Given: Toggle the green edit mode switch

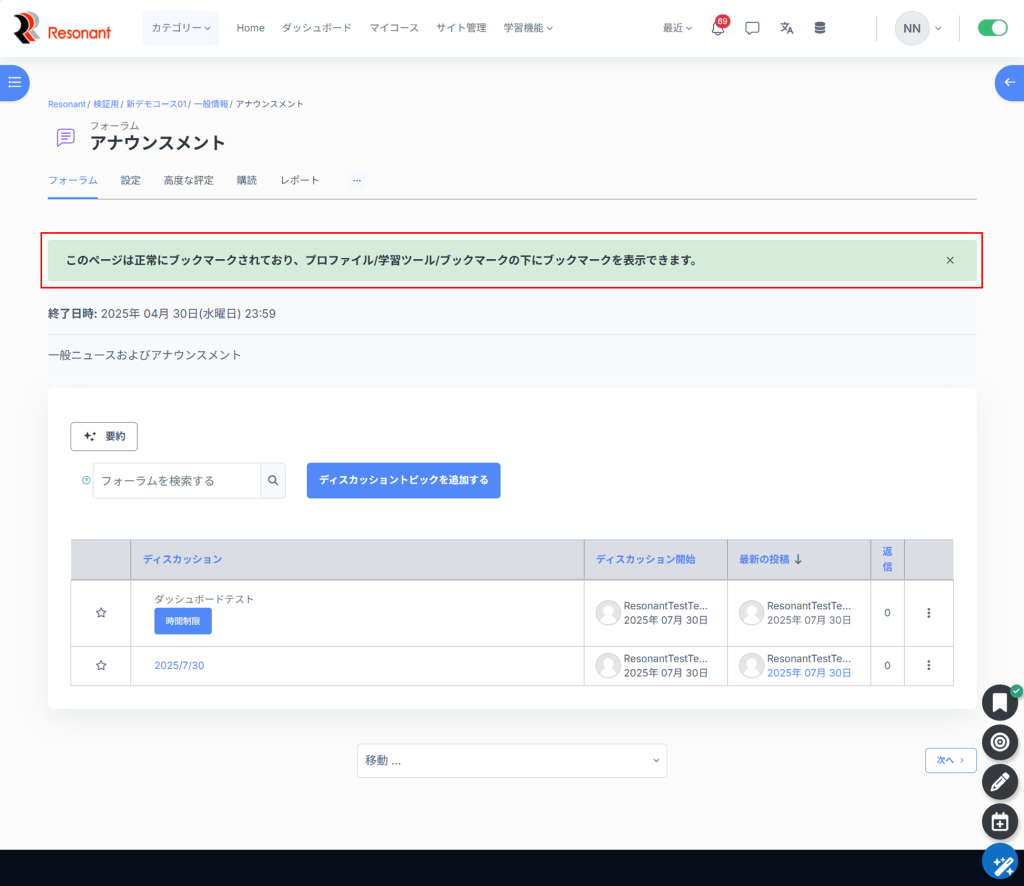Looking at the screenshot, I should point(992,28).
